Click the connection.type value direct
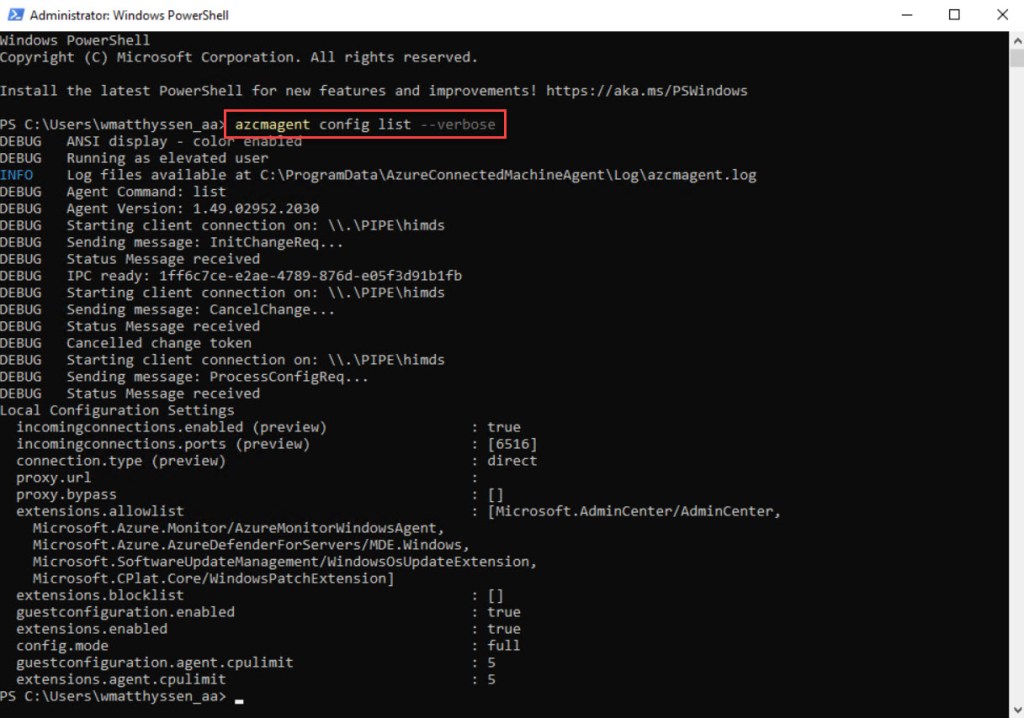1024x718 pixels. pyautogui.click(x=512, y=461)
